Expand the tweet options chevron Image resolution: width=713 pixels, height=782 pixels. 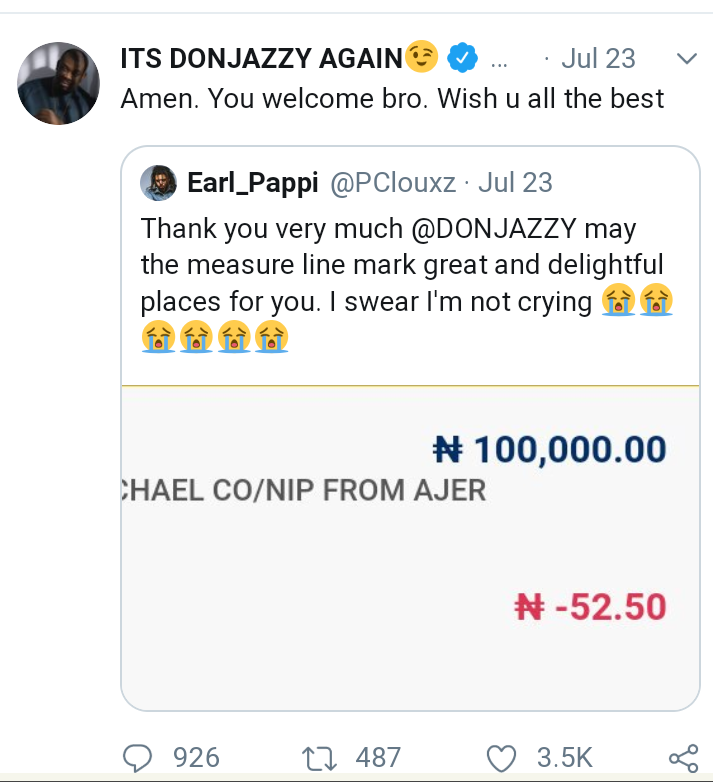686,59
